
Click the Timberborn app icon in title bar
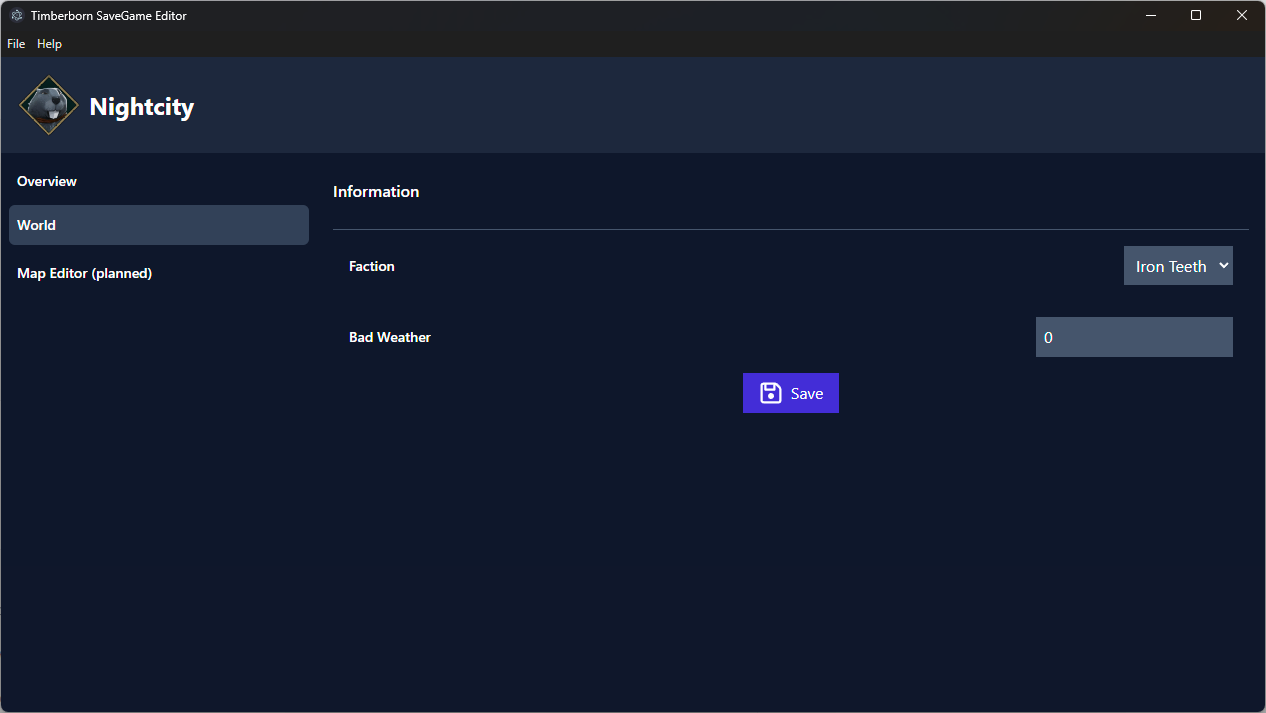(x=16, y=16)
